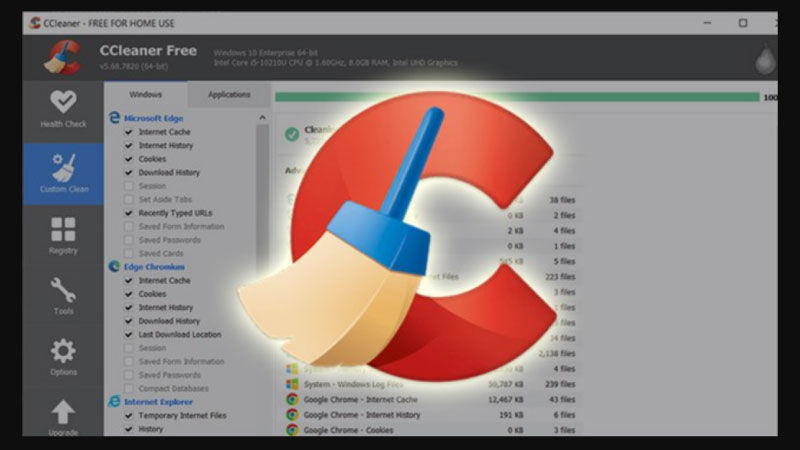Click the 223 files count
This screenshot has height=450, width=800.
560,277
